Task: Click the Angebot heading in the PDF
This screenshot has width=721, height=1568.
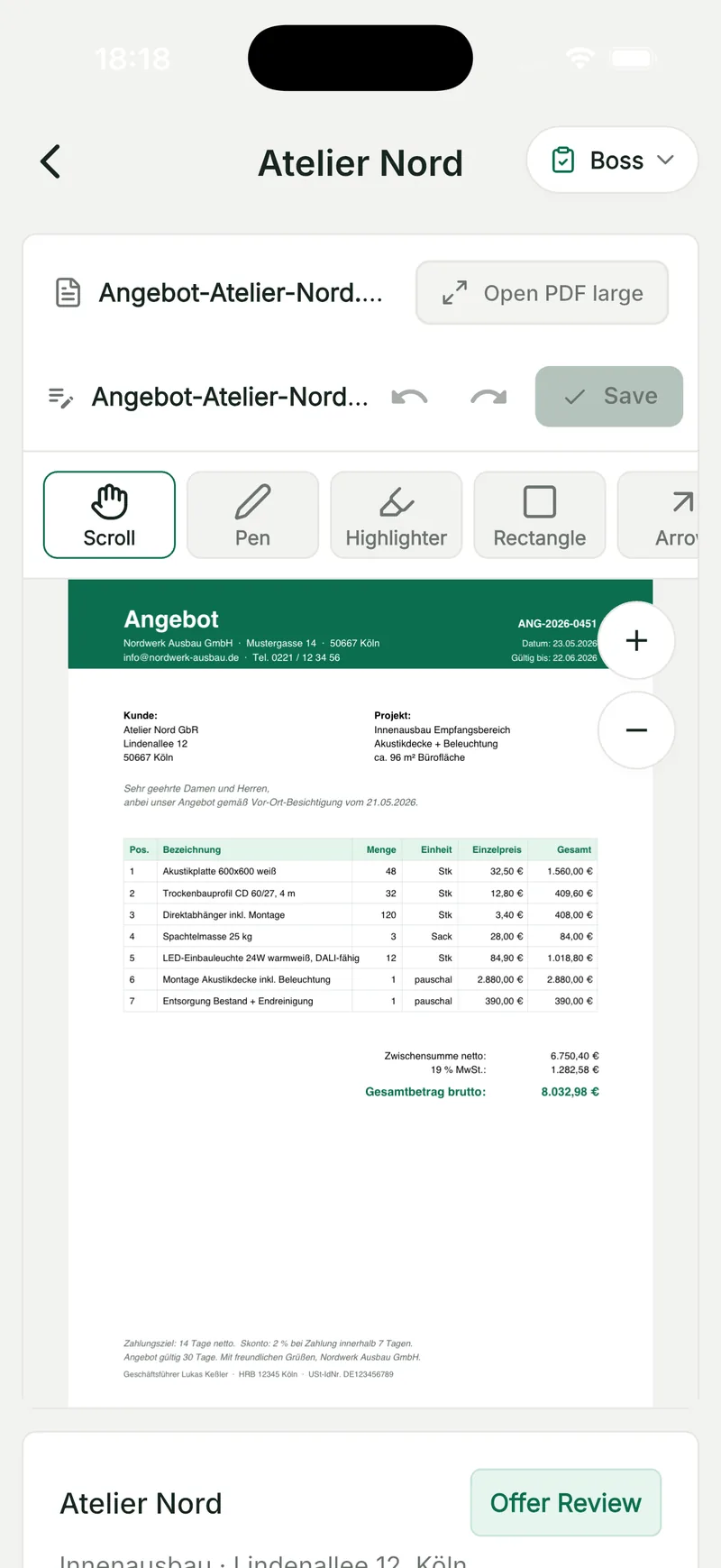Action: point(171,619)
